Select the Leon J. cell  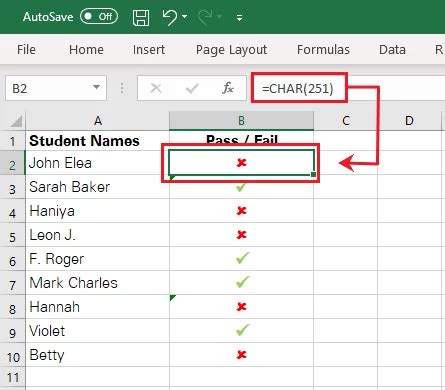click(x=98, y=235)
